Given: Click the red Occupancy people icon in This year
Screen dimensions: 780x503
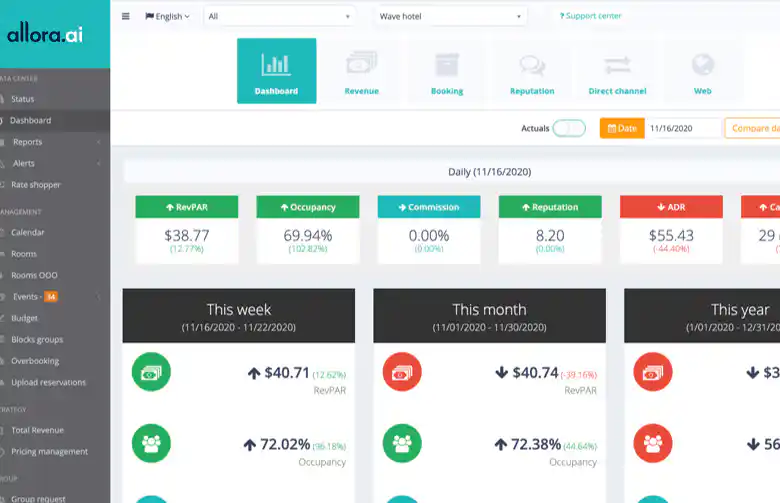Looking at the screenshot, I should [653, 443].
